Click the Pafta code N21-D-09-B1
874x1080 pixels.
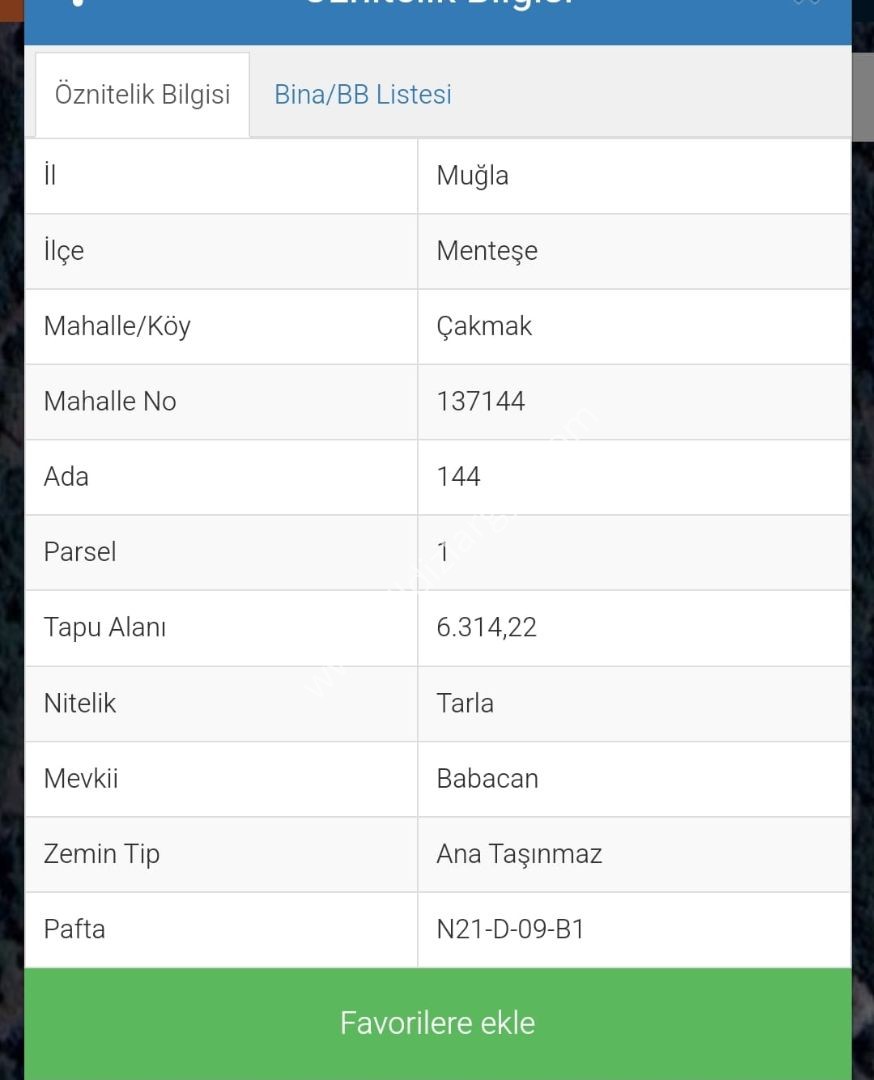coord(510,928)
